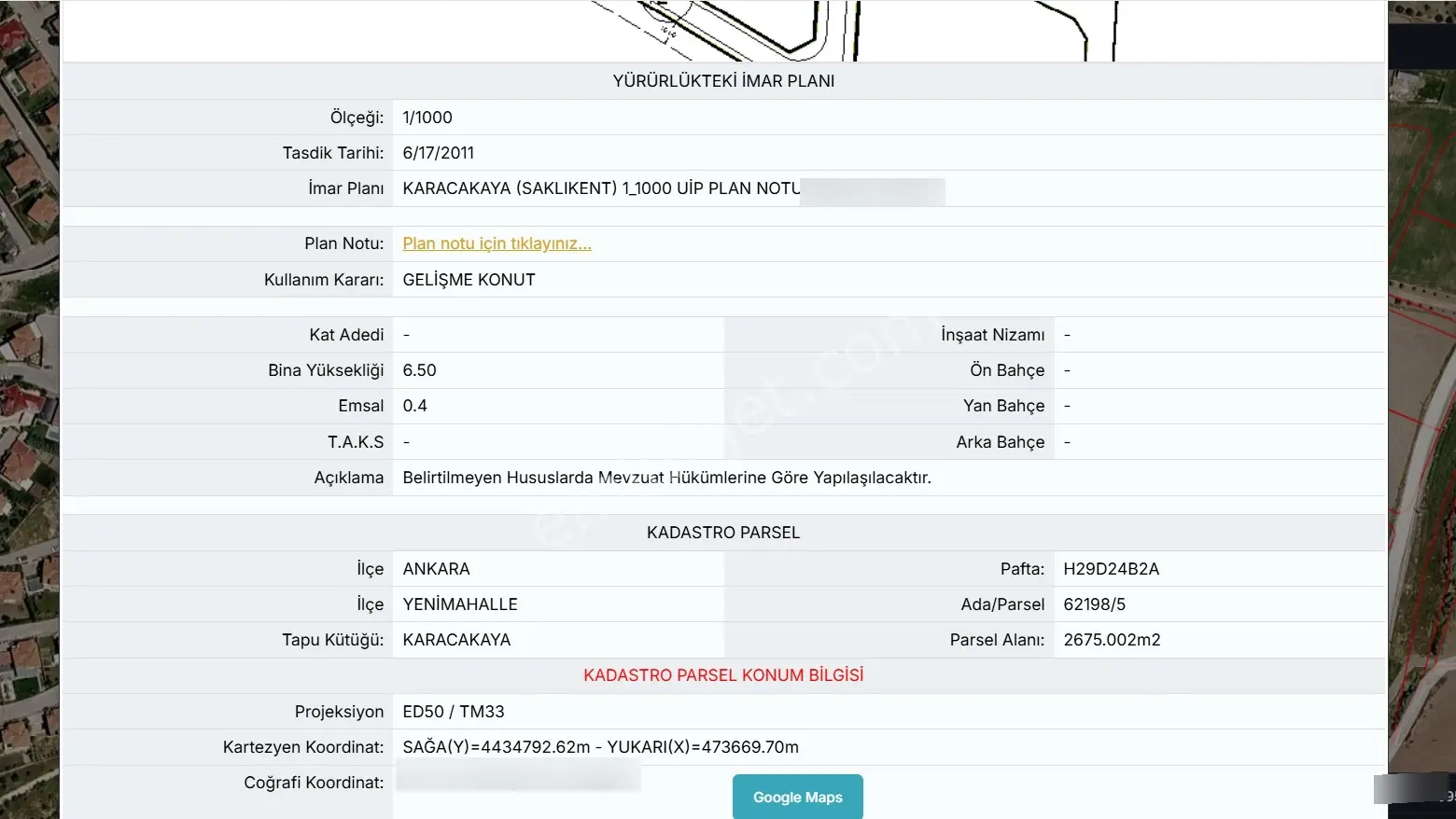Click the YÜRÜRLÜKTEKİ İMAR PLANI heading

pyautogui.click(x=723, y=81)
